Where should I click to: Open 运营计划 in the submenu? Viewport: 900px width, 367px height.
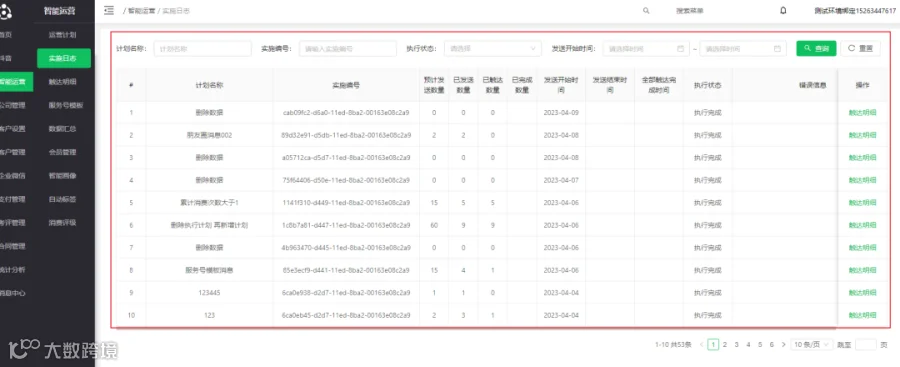62,34
